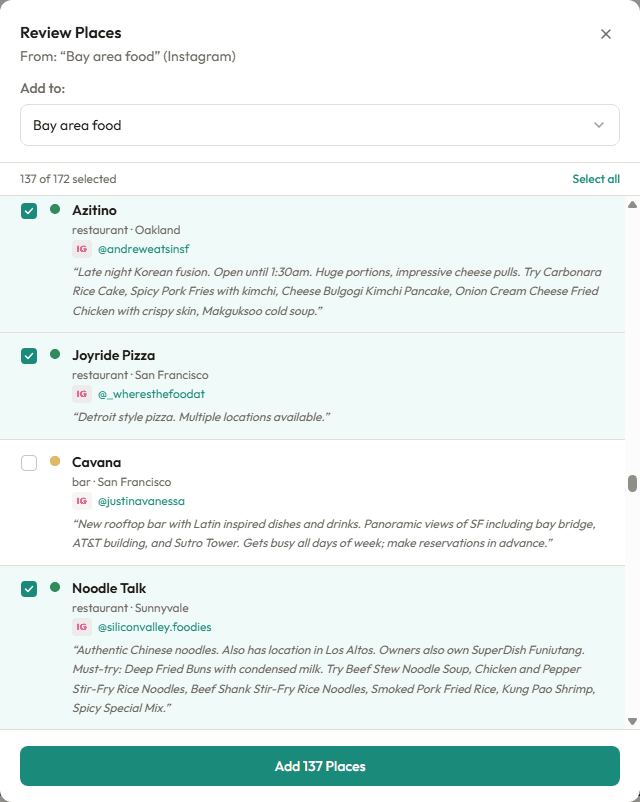Image resolution: width=640 pixels, height=802 pixels.
Task: Click the @siliconvalley.foodies handle
Action: click(x=155, y=627)
